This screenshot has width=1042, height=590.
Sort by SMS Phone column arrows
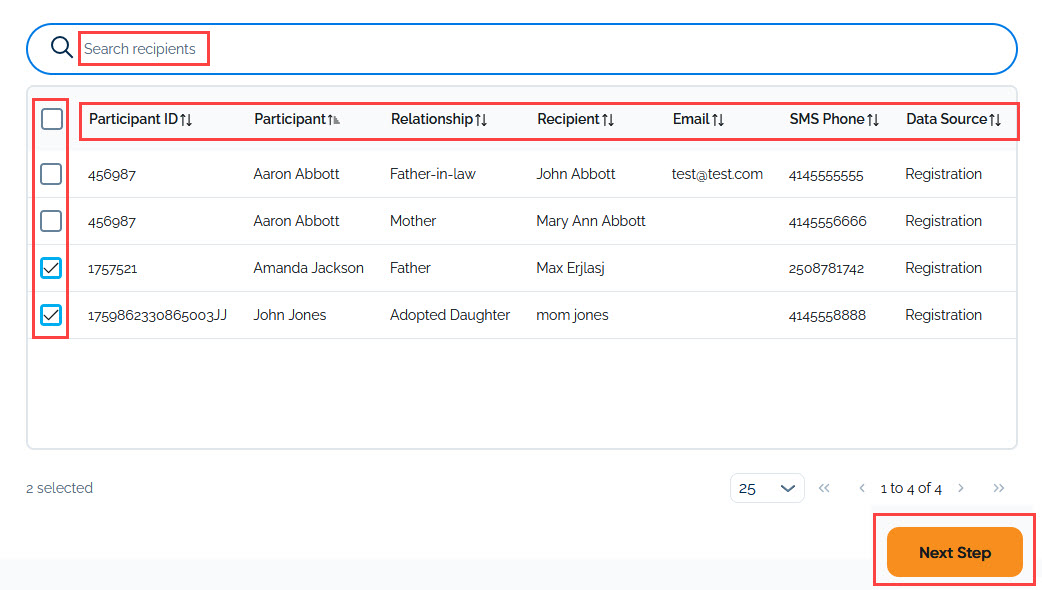(873, 120)
